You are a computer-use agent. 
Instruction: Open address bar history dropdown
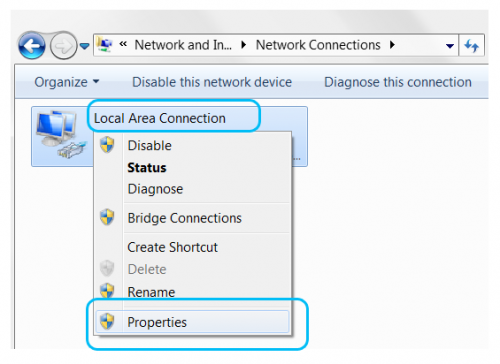pyautogui.click(x=450, y=46)
